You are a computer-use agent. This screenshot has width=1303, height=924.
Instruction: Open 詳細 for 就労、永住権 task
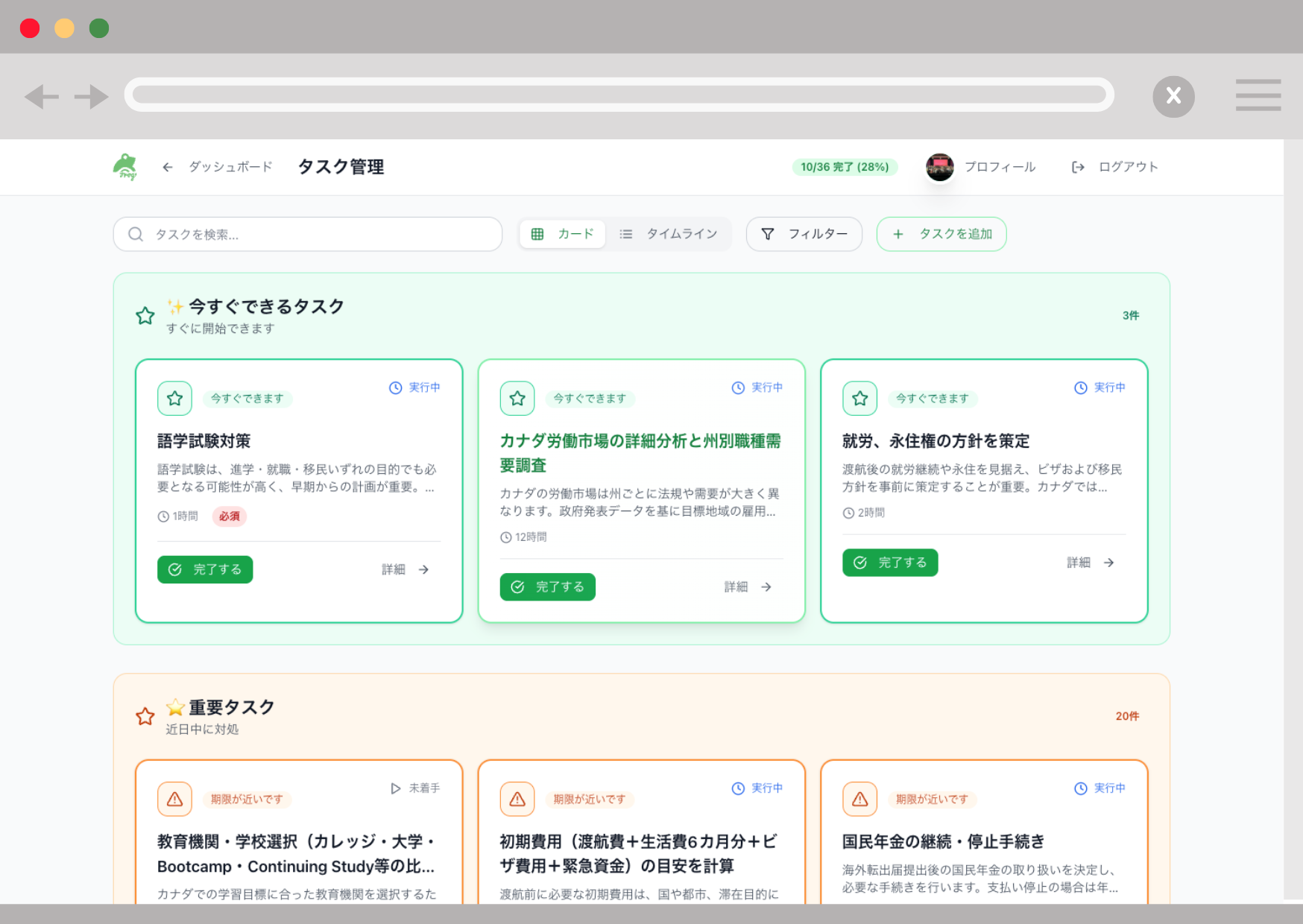[1091, 563]
